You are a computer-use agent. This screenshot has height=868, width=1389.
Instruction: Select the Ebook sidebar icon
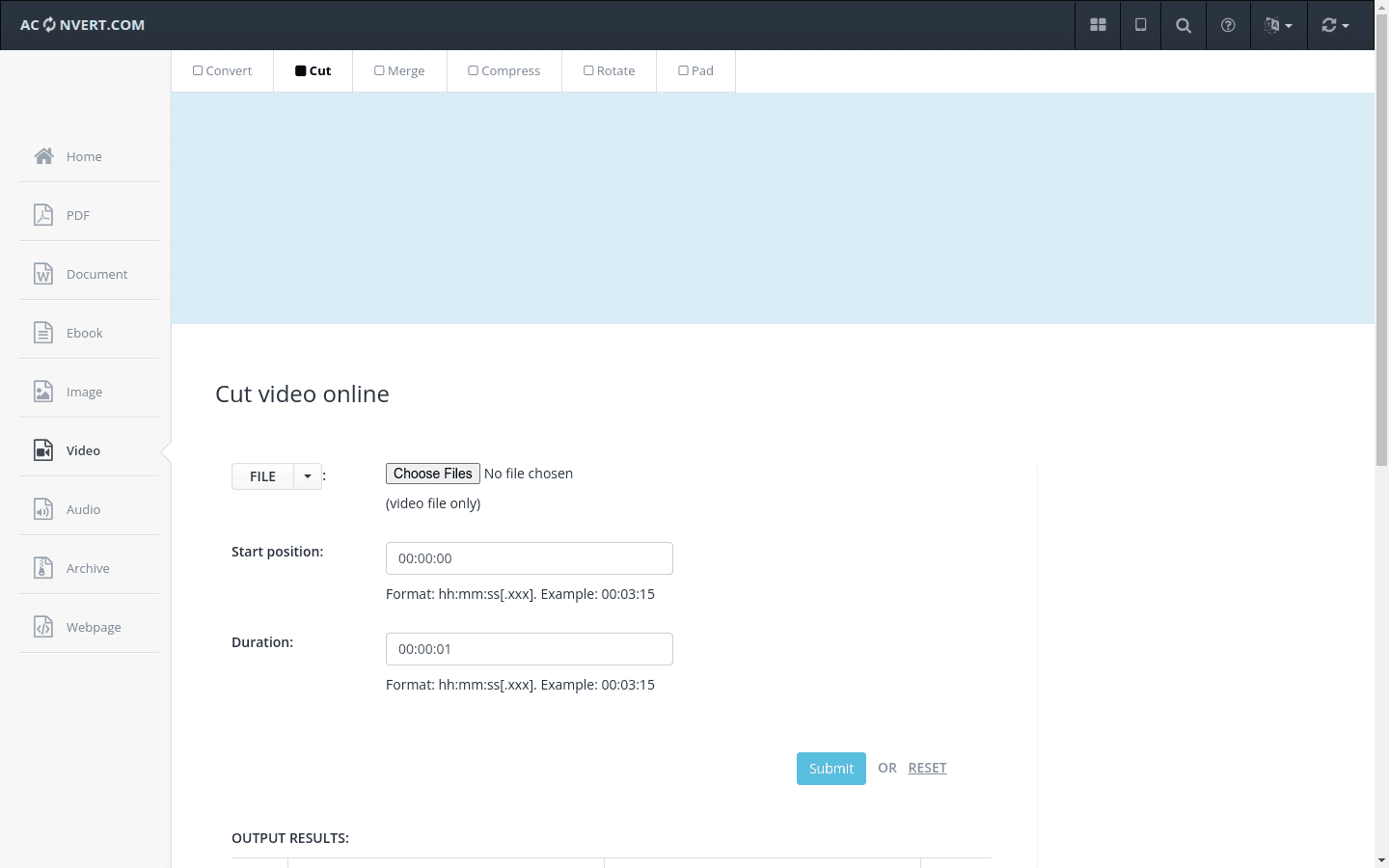tap(43, 333)
